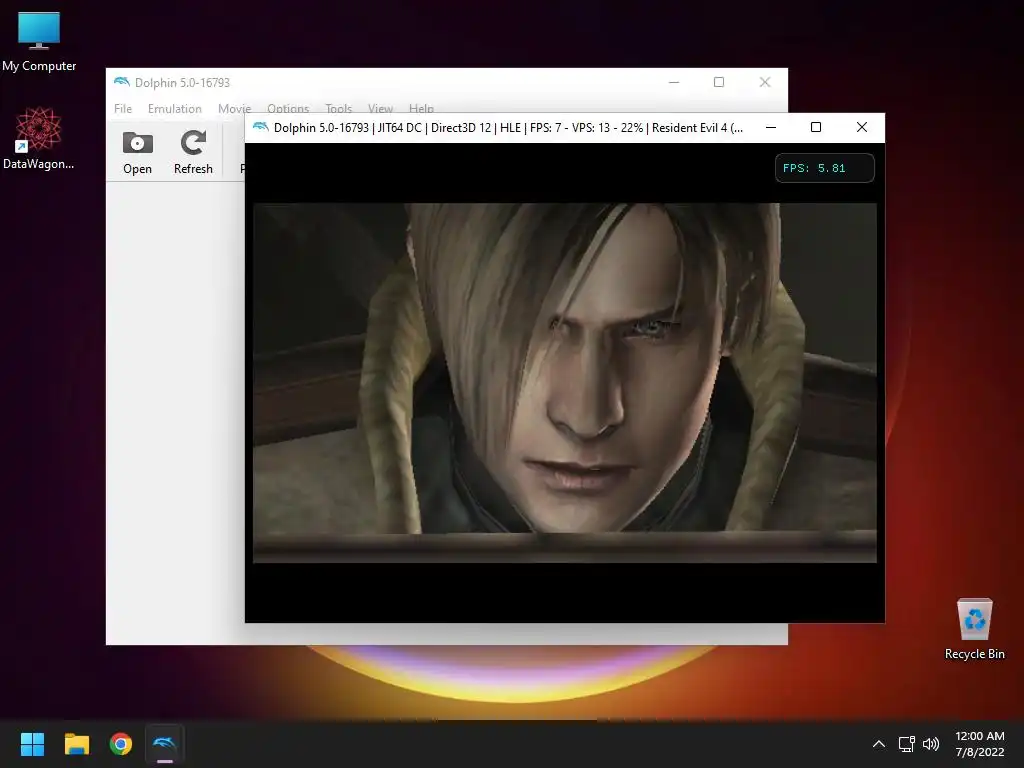The image size is (1024, 768).
Task: Click the FPS 5.81 overlay counter
Action: click(x=824, y=168)
